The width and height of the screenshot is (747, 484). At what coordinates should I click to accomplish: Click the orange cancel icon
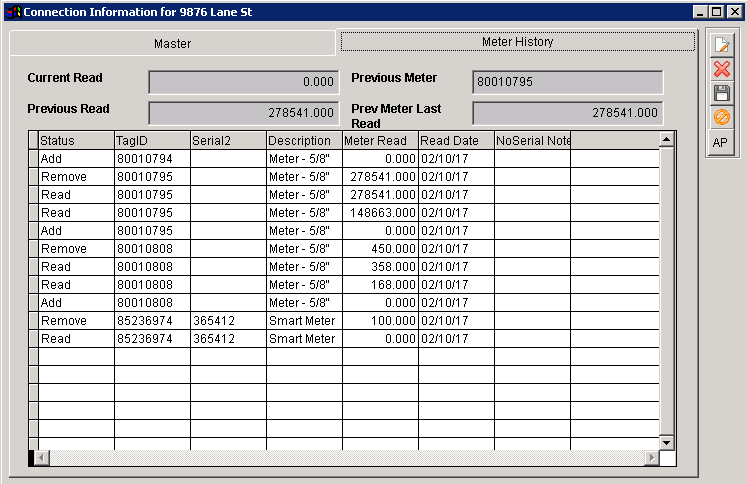(x=720, y=117)
